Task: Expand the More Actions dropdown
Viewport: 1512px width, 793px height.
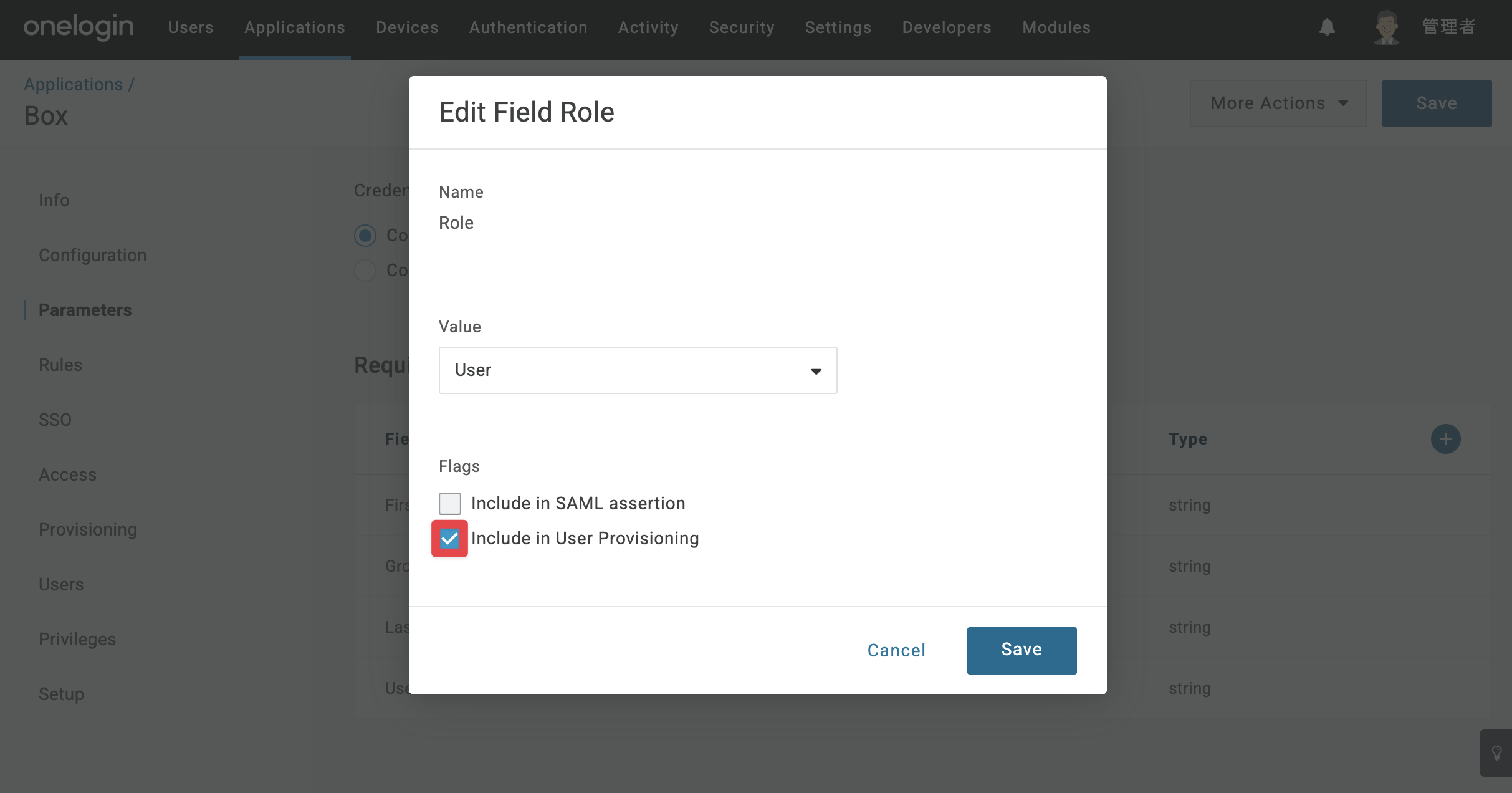Action: click(1278, 103)
